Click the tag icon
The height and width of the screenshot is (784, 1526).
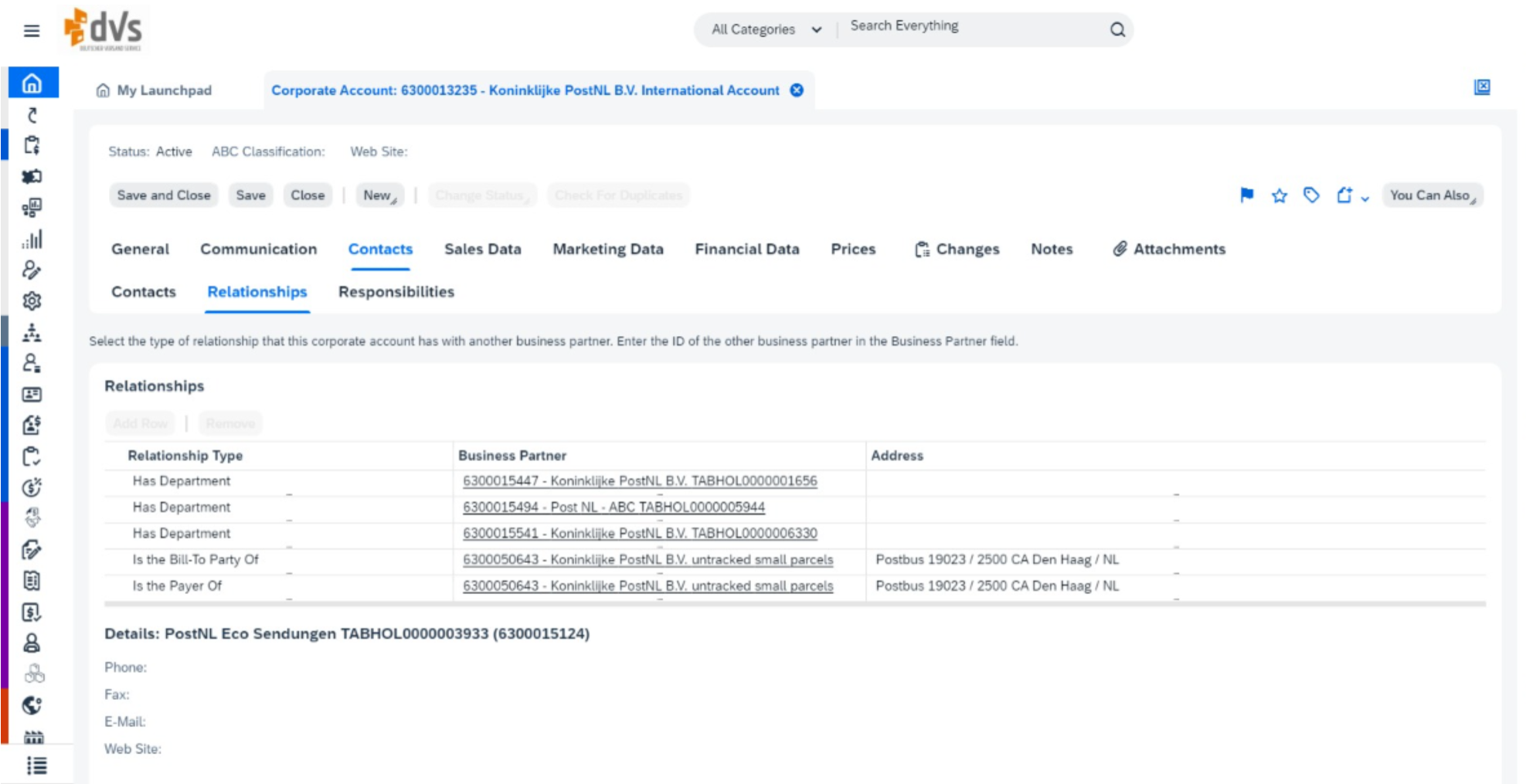(x=1311, y=195)
